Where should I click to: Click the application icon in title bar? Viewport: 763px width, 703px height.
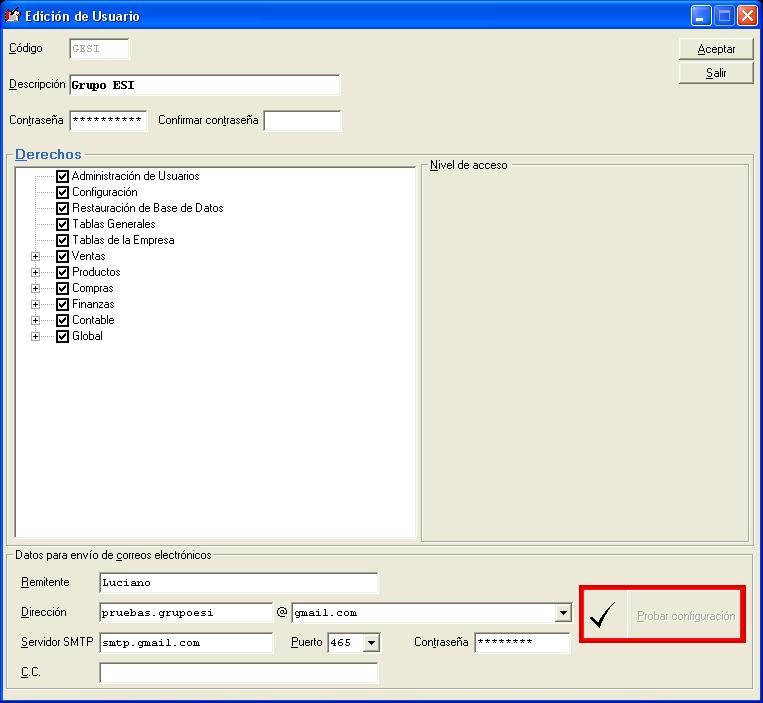pos(14,15)
